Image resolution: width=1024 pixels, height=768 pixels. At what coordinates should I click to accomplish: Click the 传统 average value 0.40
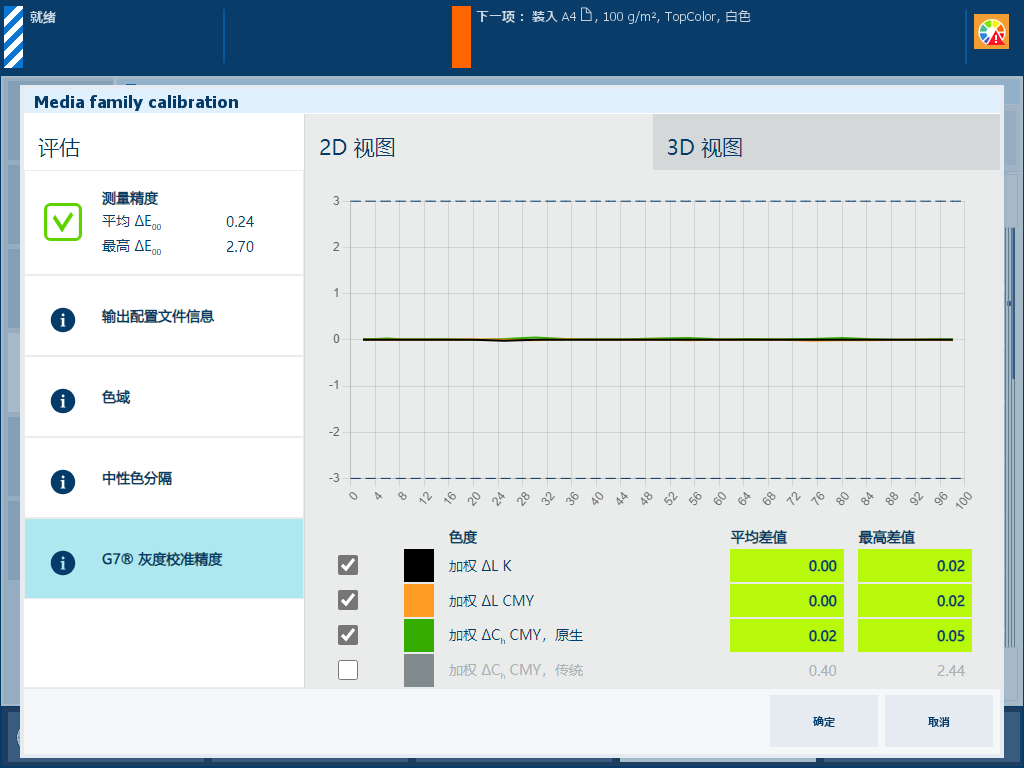coord(822,671)
